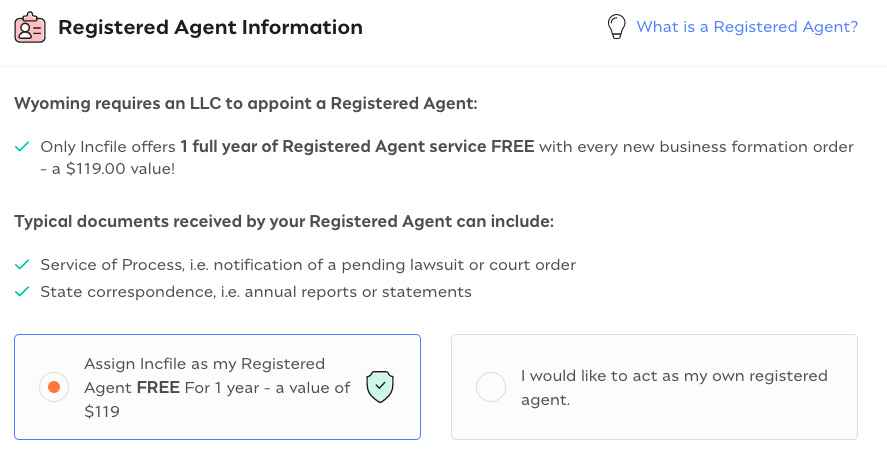887x475 pixels.
Task: Select the Assign Incfile radio button
Action: click(54, 387)
